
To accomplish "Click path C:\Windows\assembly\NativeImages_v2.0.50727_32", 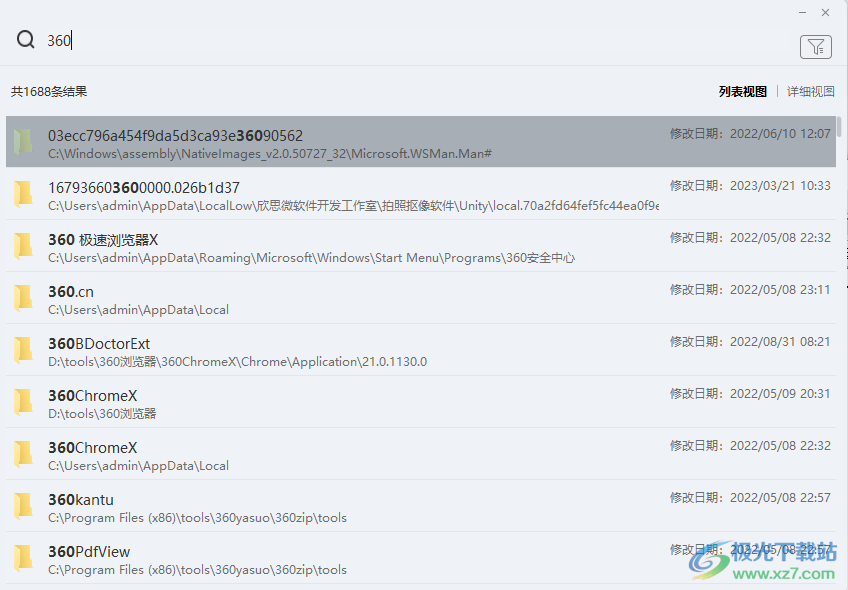I will 270,154.
